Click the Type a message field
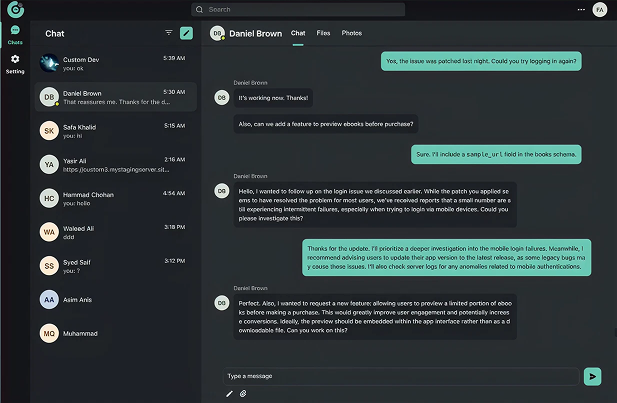This screenshot has height=403, width=617. [x=400, y=376]
